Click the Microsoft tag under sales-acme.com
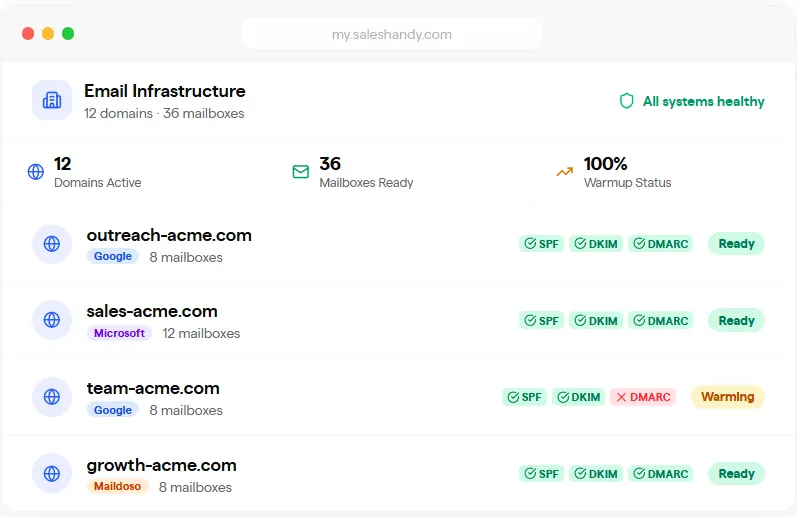This screenshot has height=517, width=797. [x=119, y=333]
